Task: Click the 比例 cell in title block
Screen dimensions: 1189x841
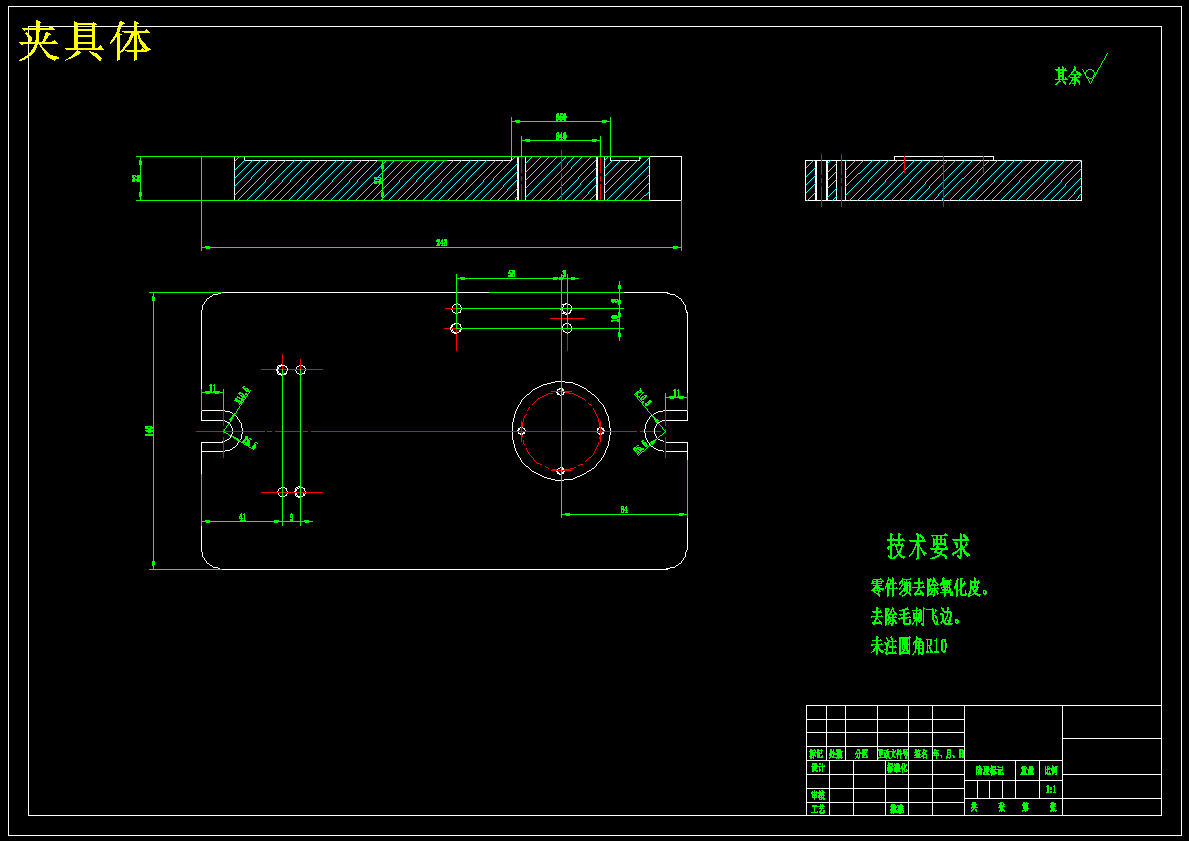Action: (x=1051, y=770)
